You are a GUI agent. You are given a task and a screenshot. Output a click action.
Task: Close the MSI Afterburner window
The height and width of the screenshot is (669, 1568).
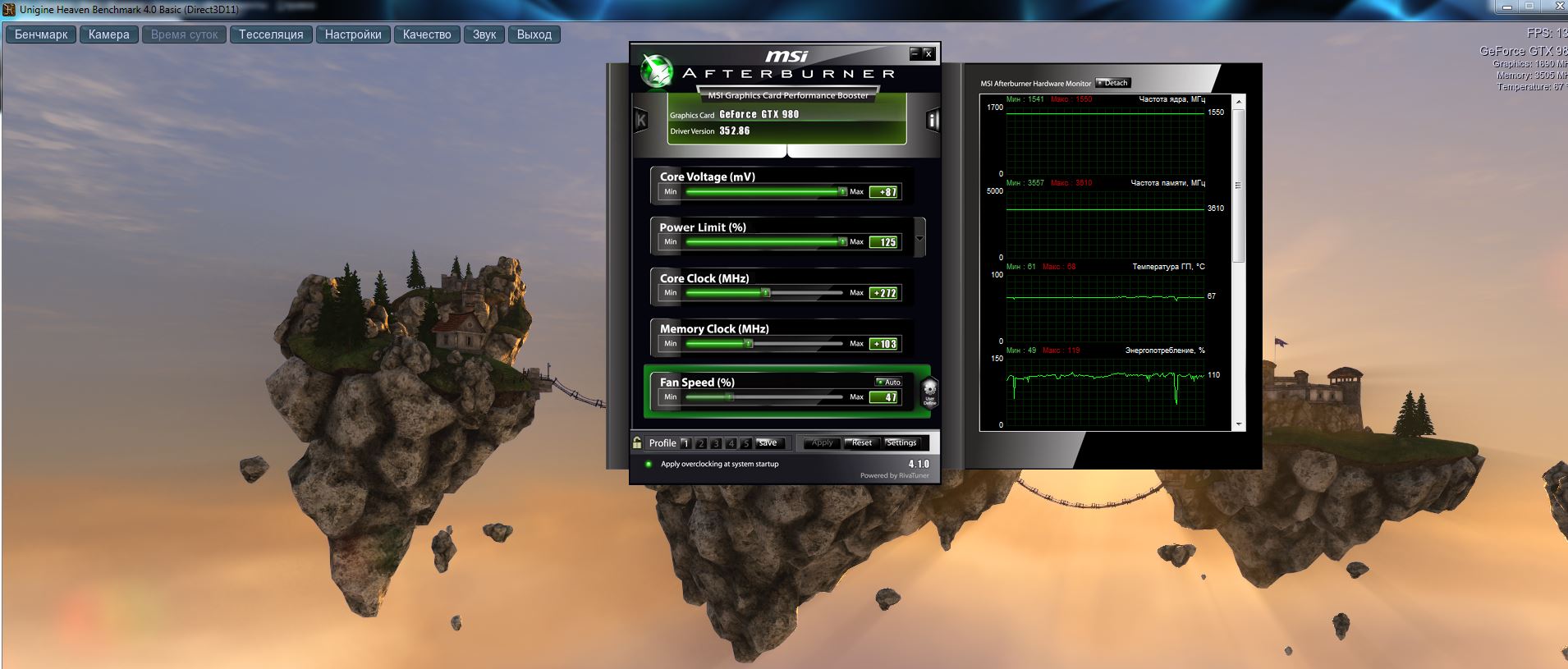pyautogui.click(x=928, y=53)
